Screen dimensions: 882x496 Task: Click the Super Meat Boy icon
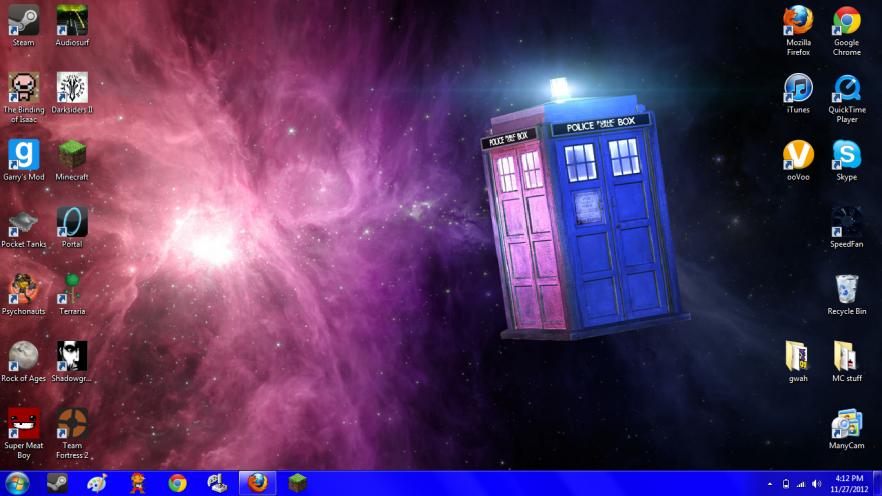[23, 424]
